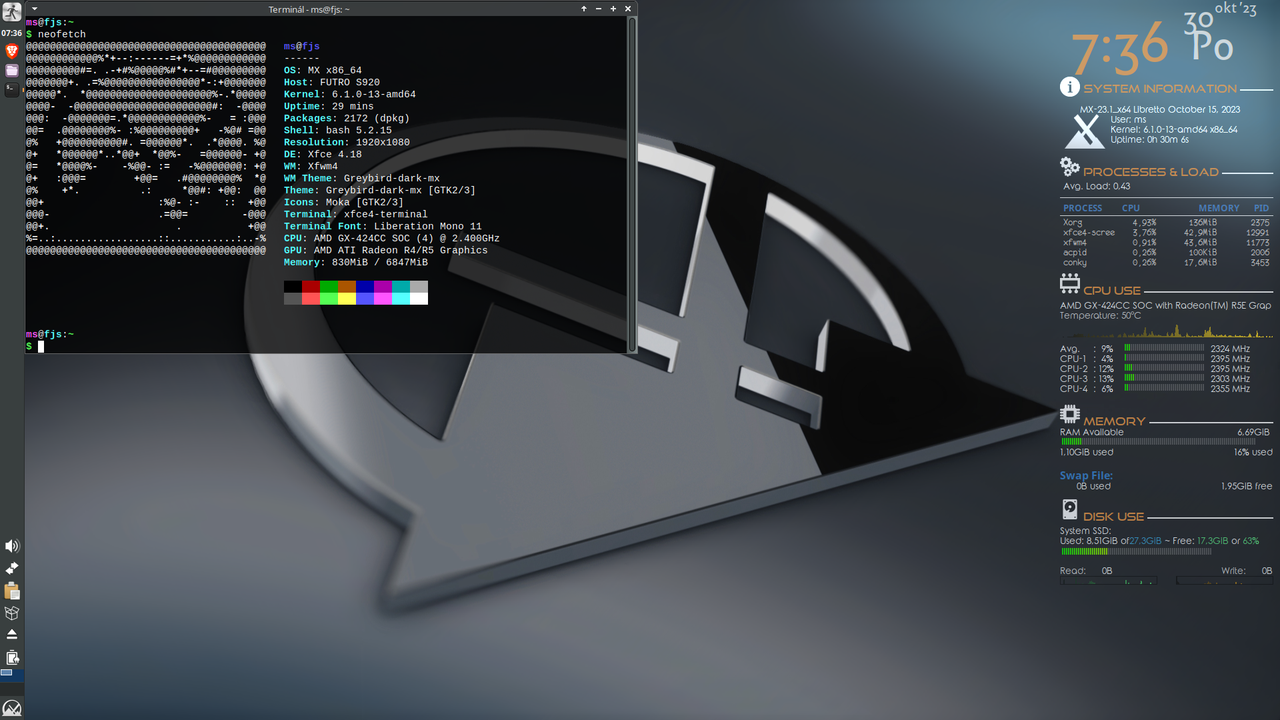This screenshot has height=720, width=1280.
Task: Click the DISK USE heading
Action: coord(1113,517)
